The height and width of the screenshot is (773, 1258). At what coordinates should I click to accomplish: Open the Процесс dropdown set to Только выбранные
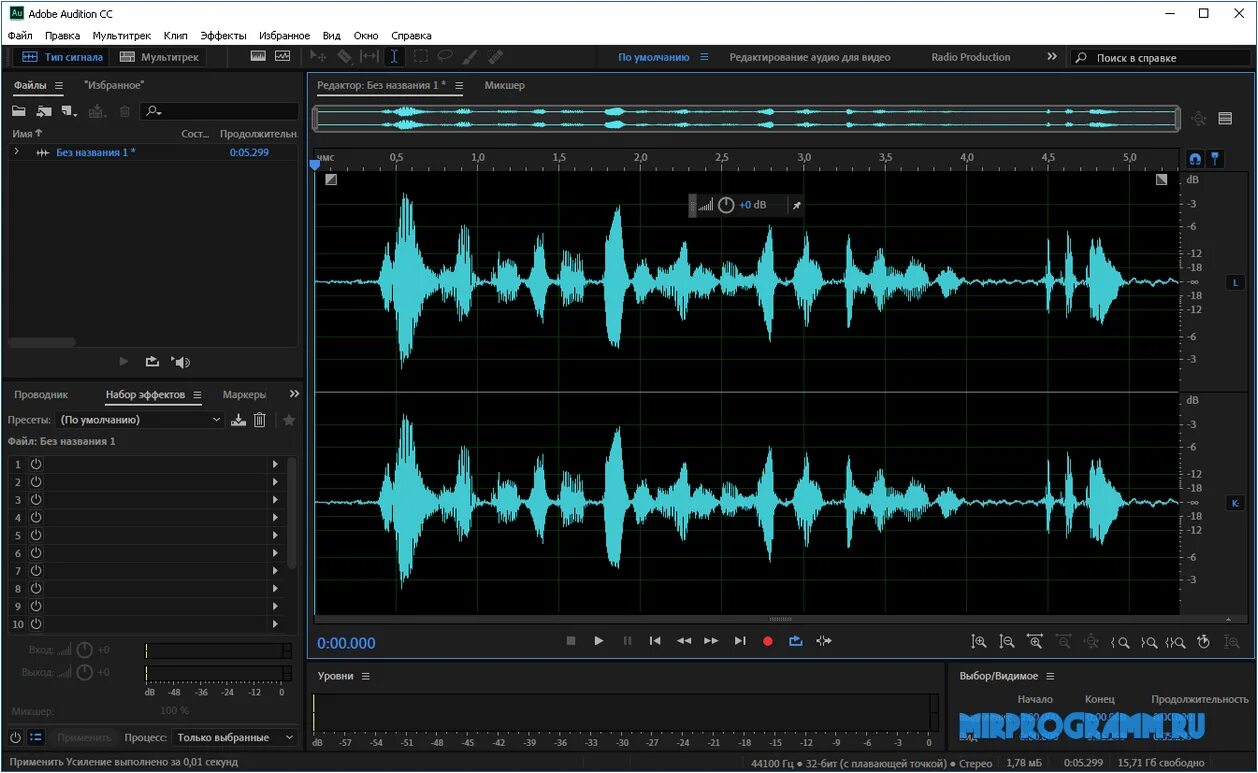[x=235, y=737]
